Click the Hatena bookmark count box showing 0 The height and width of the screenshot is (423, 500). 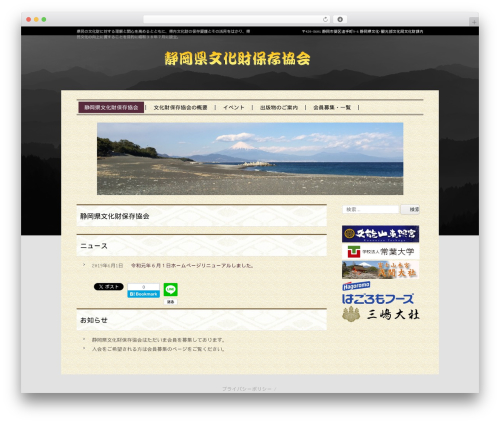pyautogui.click(x=144, y=287)
